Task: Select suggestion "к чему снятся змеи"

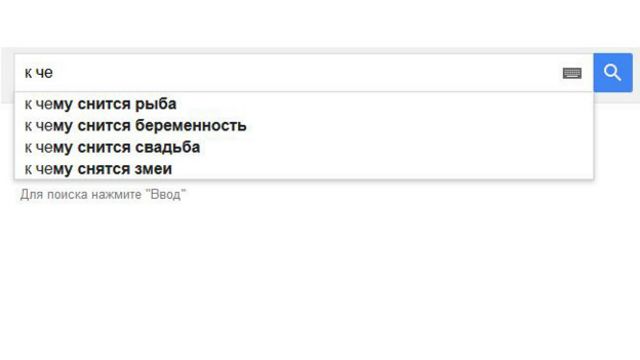Action: pyautogui.click(x=304, y=169)
